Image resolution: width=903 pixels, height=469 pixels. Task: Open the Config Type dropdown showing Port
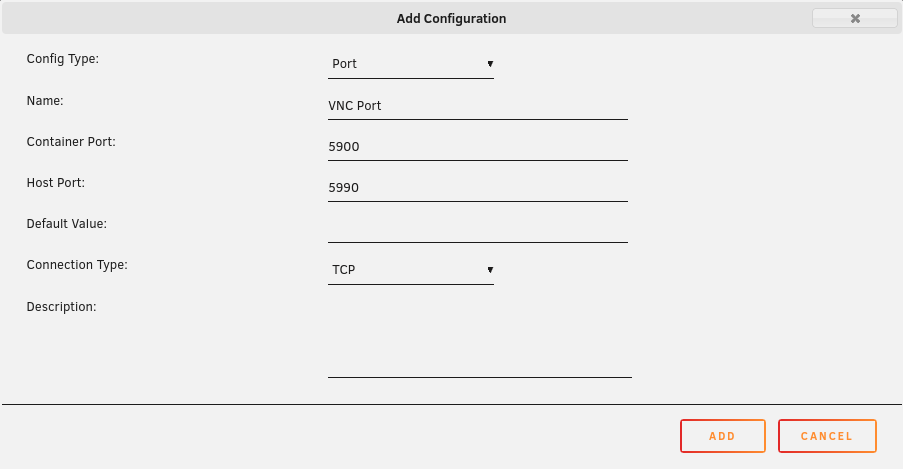click(411, 64)
